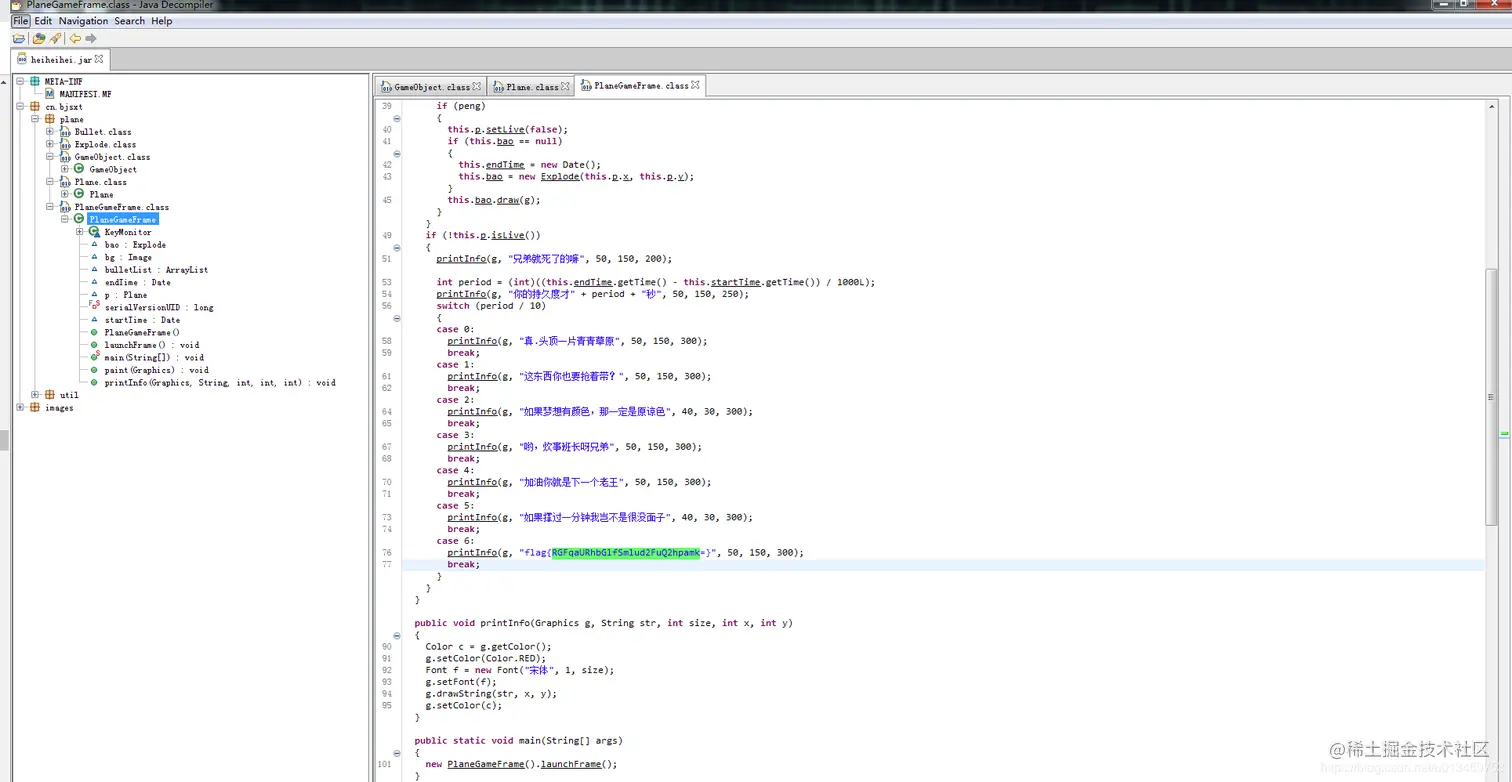Image resolution: width=1512 pixels, height=782 pixels.
Task: Close the PlaneGameFrame.class editor tab
Action: click(x=695, y=86)
